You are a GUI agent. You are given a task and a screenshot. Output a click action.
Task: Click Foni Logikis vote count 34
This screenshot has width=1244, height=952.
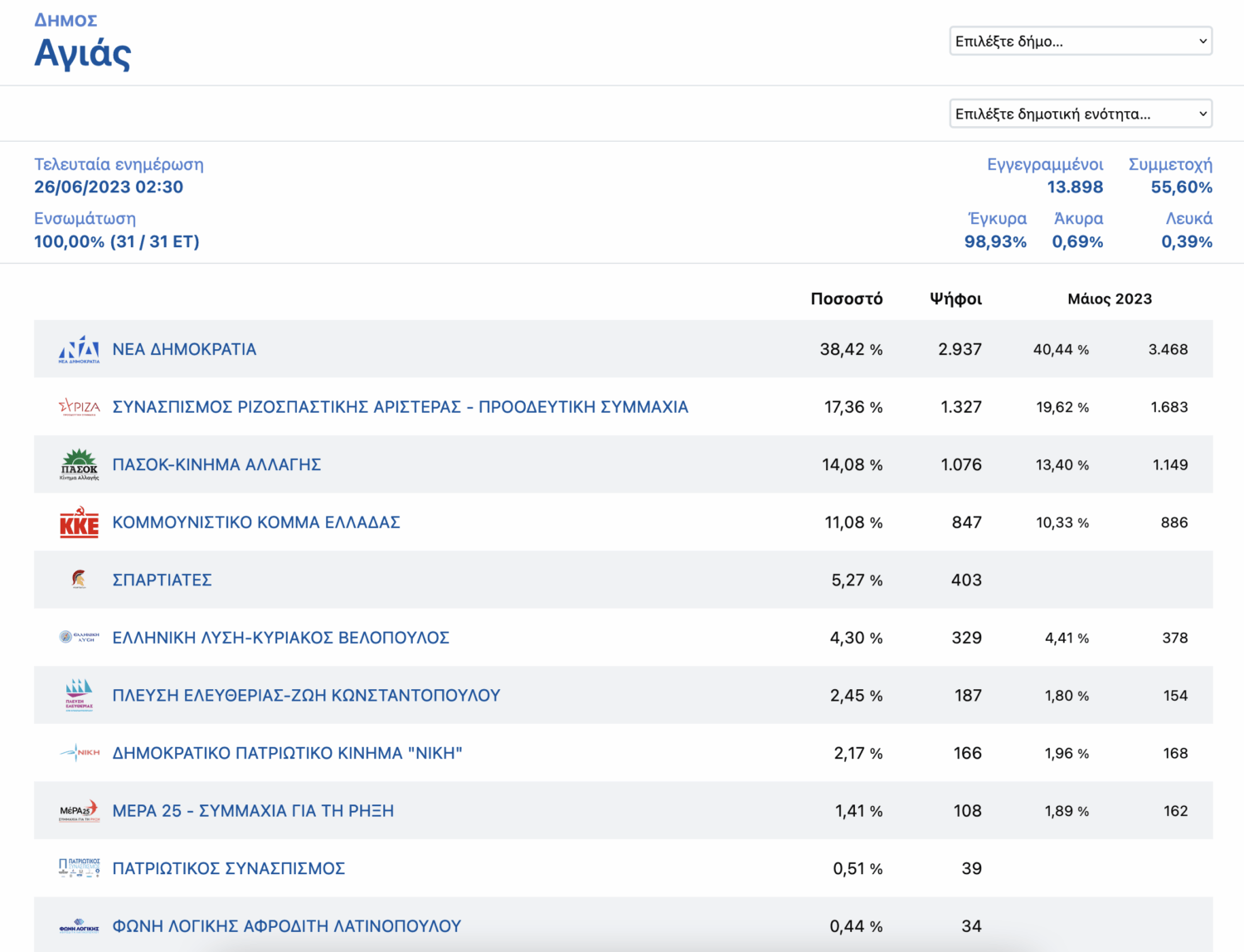point(971,926)
